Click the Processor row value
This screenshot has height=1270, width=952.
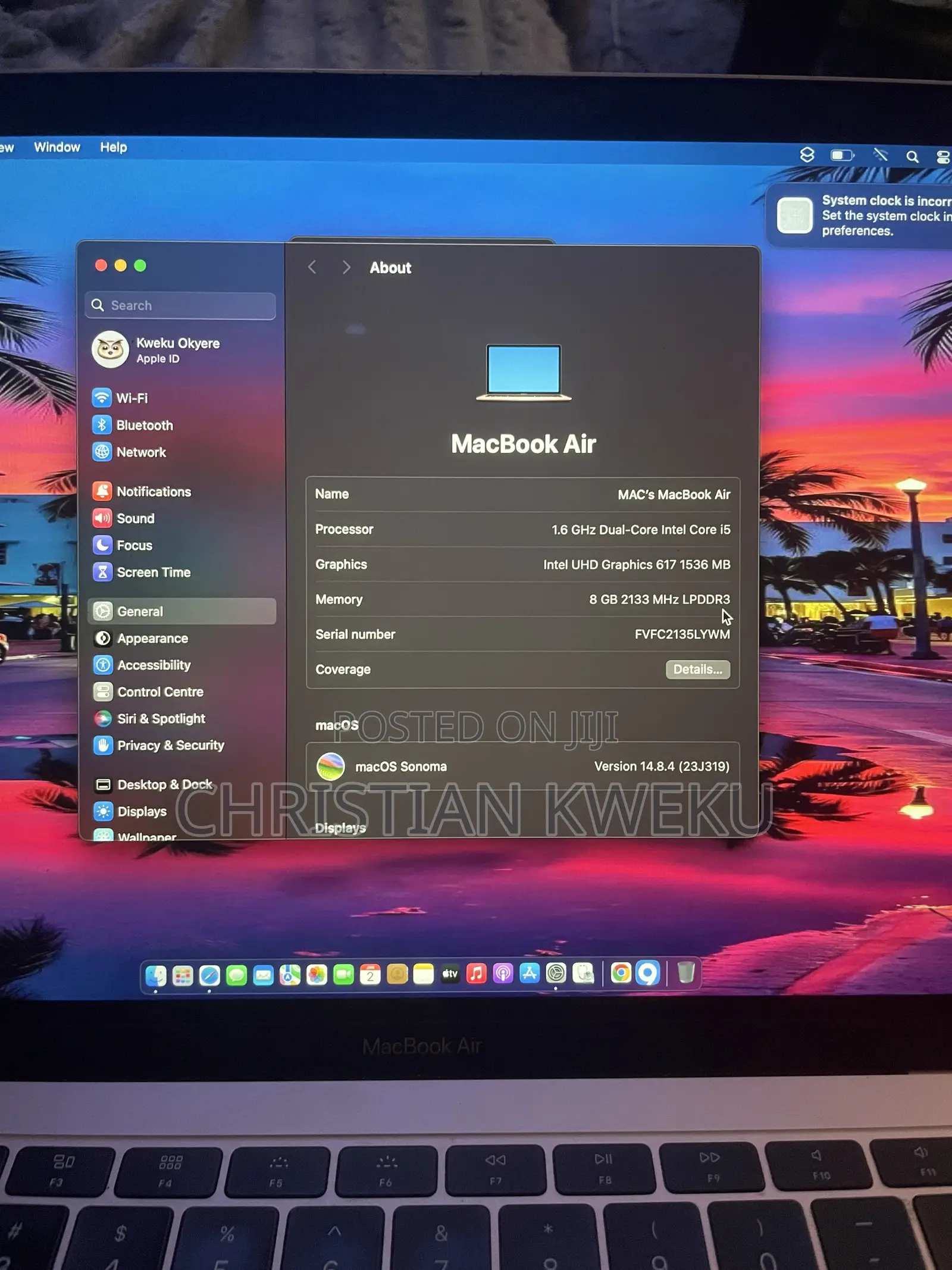click(x=641, y=530)
